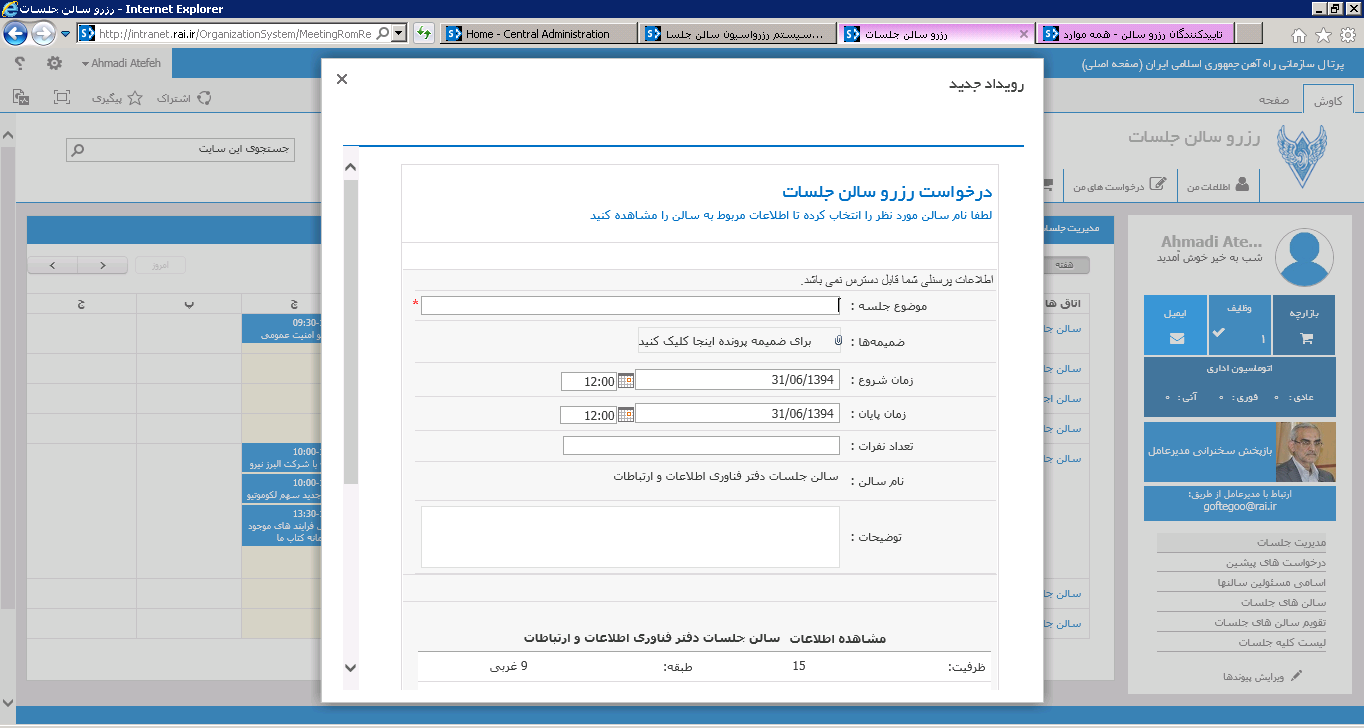The width and height of the screenshot is (1364, 728).
Task: Click the paperclip attachment icon
Action: pos(837,341)
